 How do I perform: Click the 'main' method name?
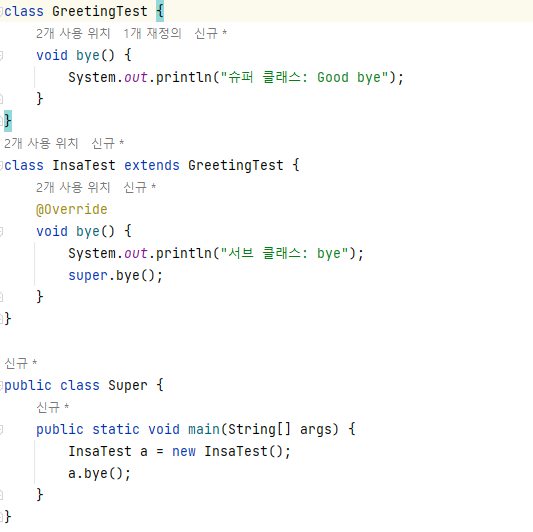click(x=204, y=429)
